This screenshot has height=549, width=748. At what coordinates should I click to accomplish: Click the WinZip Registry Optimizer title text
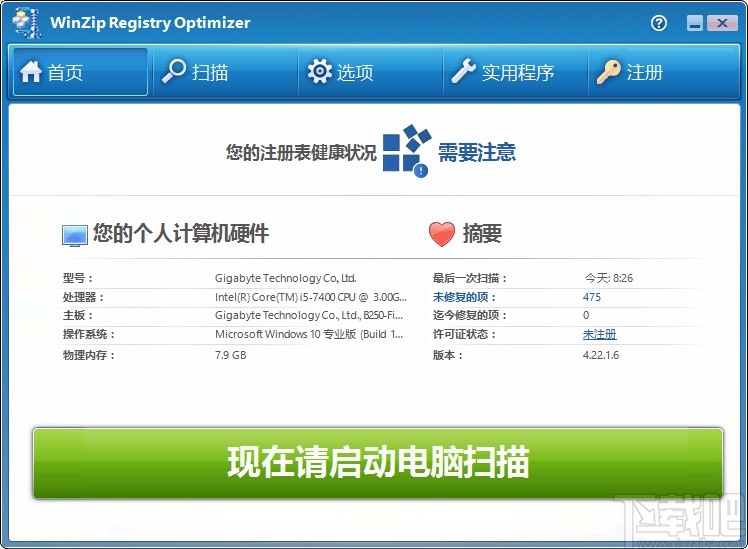click(150, 23)
